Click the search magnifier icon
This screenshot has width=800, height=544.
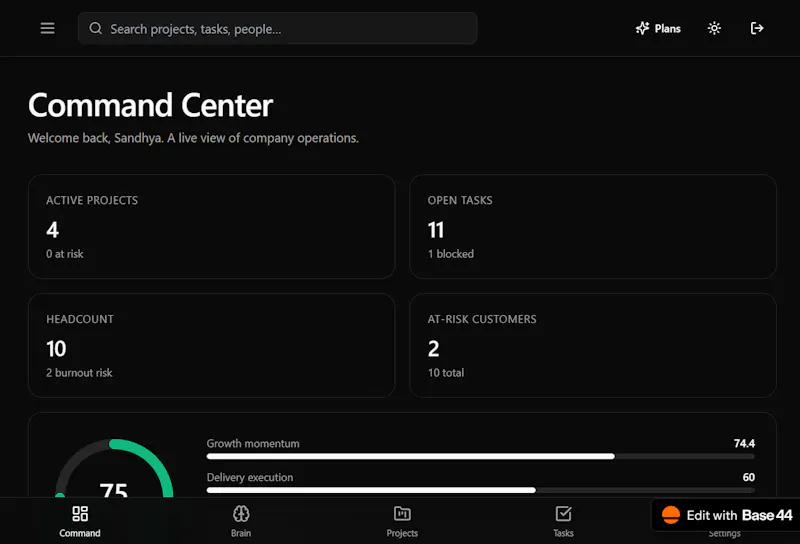95,28
